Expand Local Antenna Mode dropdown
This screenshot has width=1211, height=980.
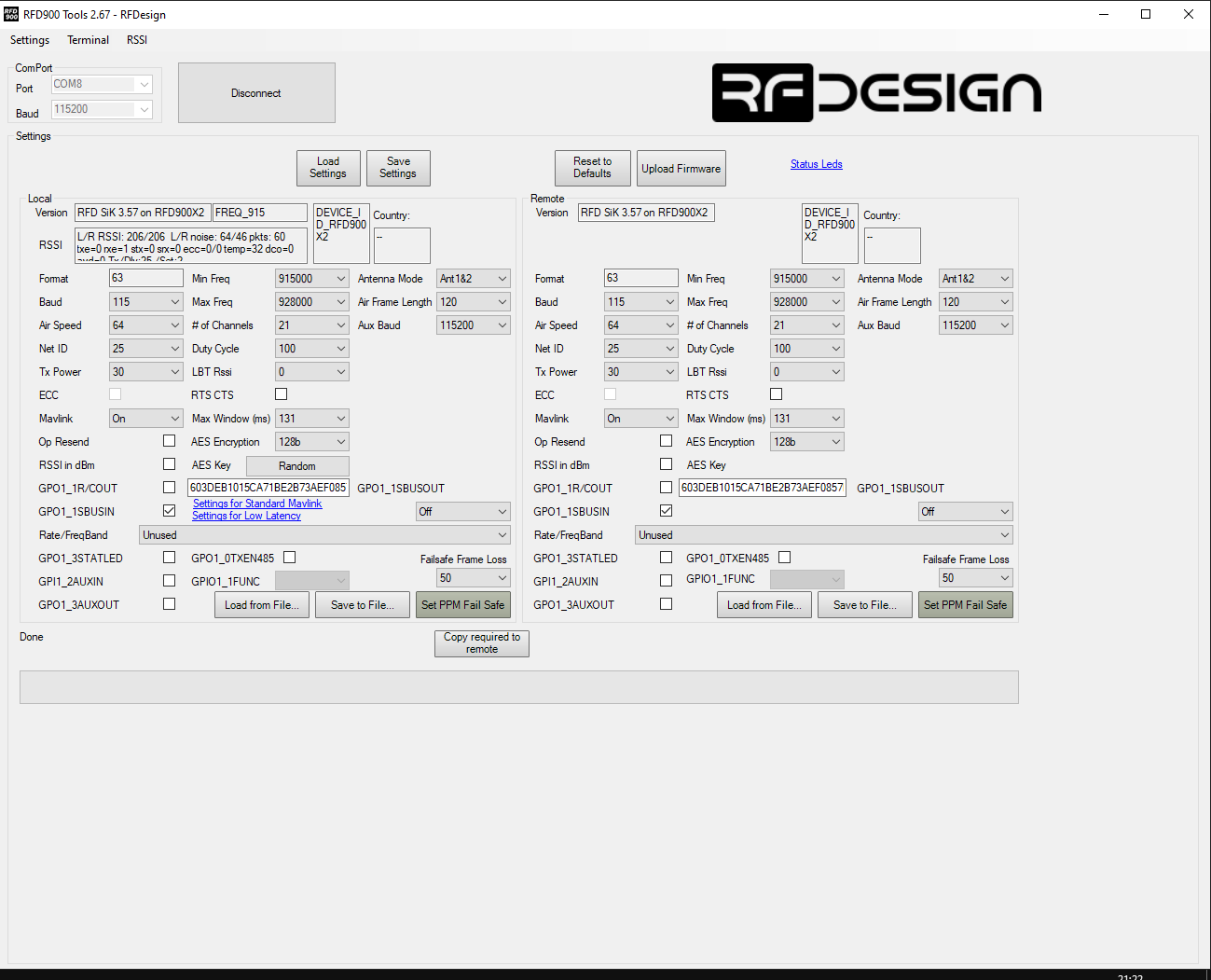pyautogui.click(x=474, y=279)
